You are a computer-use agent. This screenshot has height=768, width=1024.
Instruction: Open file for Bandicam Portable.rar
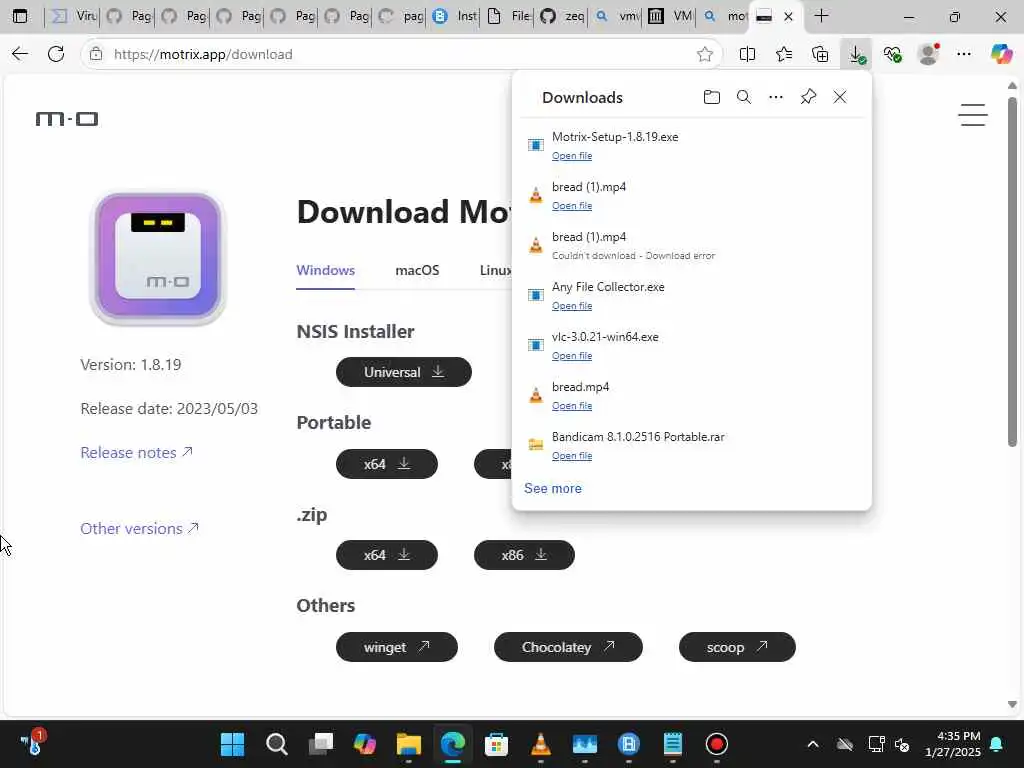pyautogui.click(x=571, y=456)
